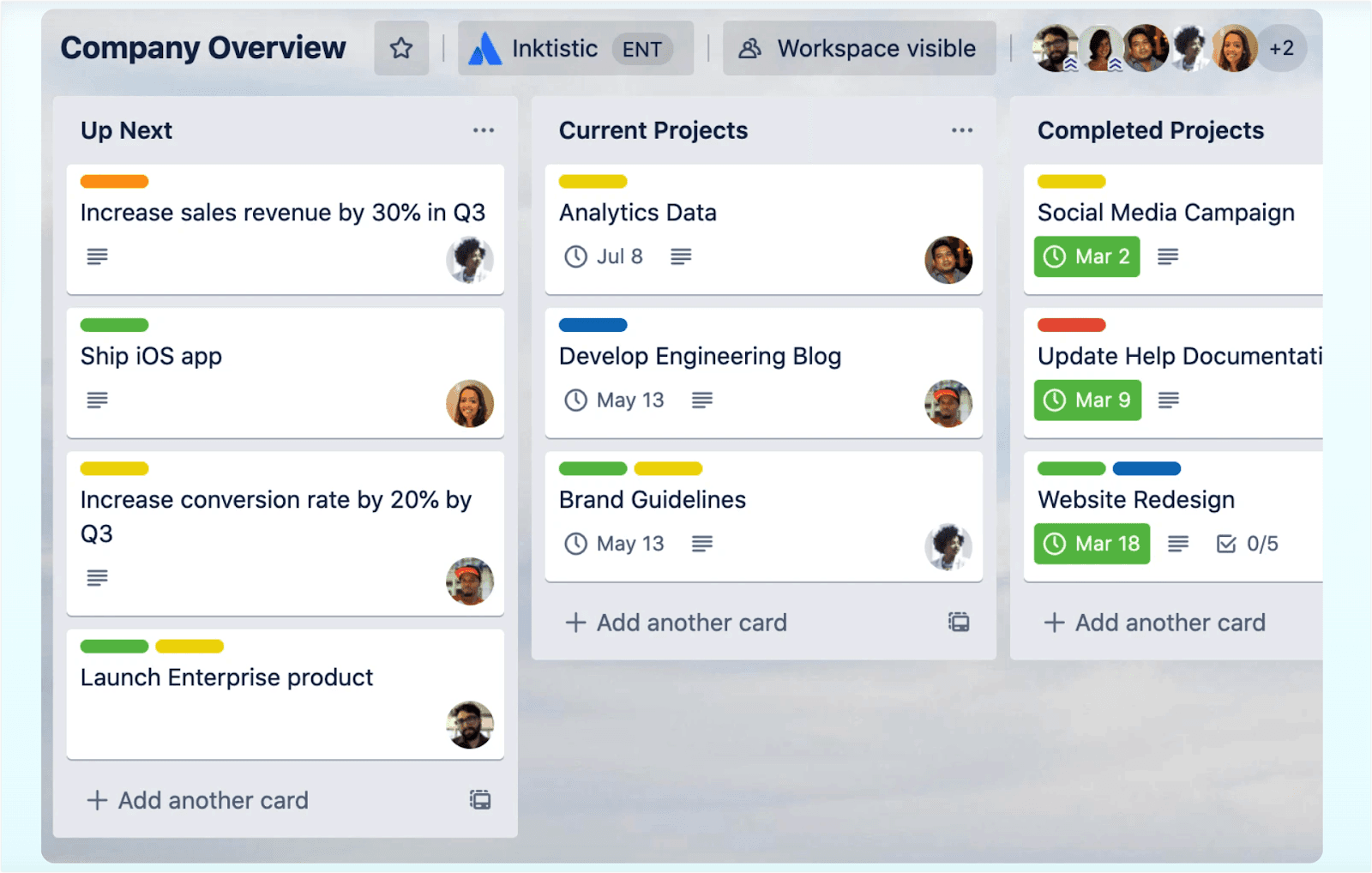Open the third board member avatar in header

tap(1146, 48)
